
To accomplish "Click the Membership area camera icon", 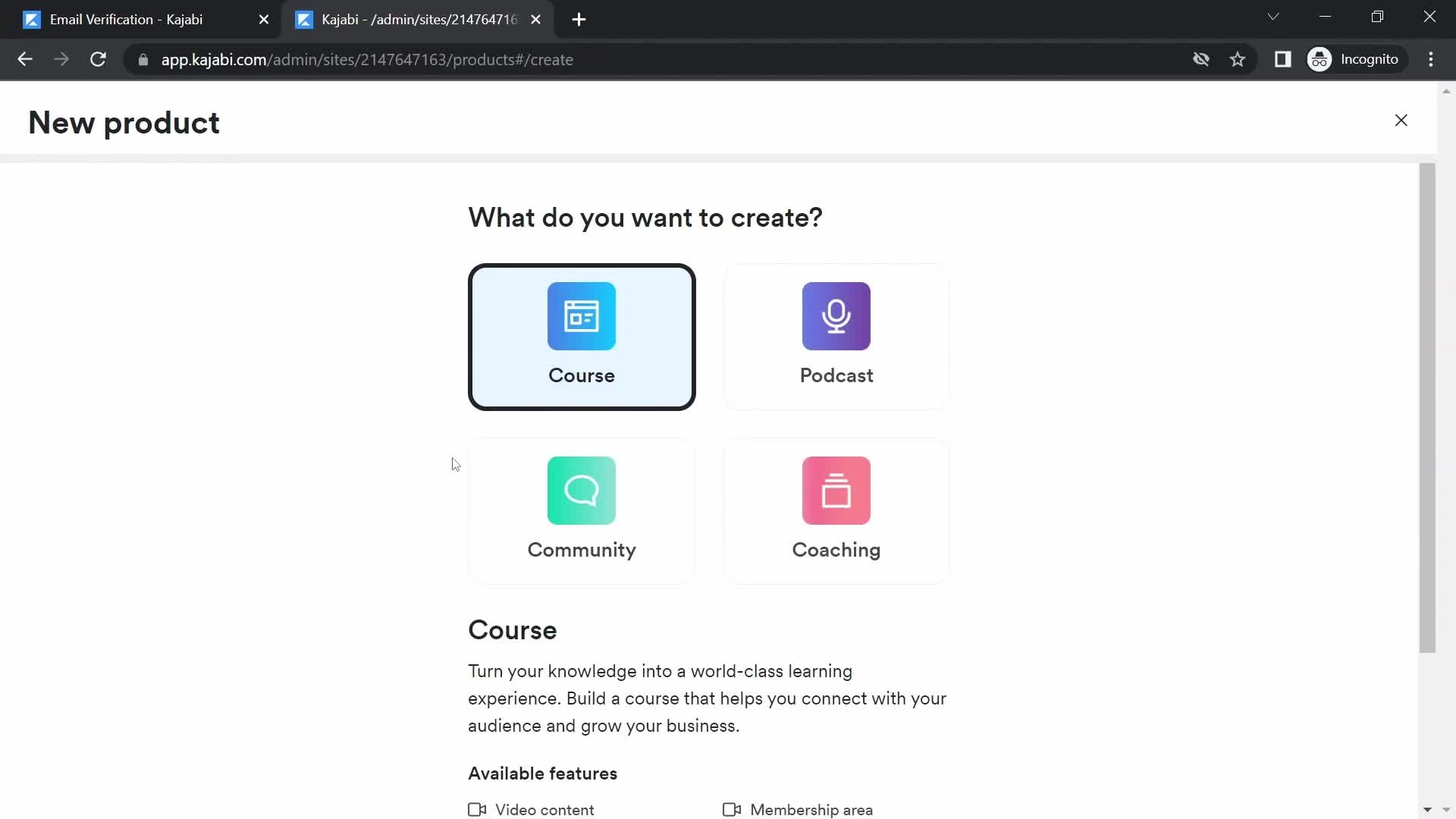I will (732, 810).
